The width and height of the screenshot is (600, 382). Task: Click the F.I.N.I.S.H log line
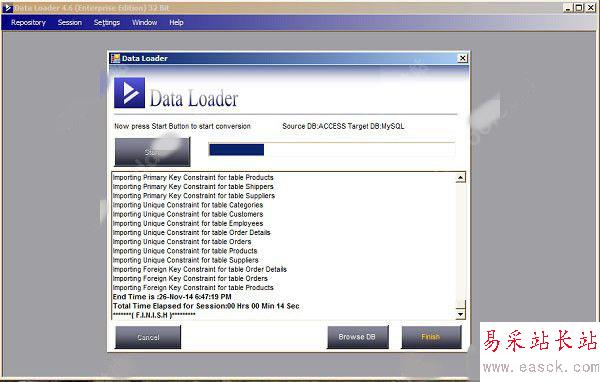click(x=154, y=315)
